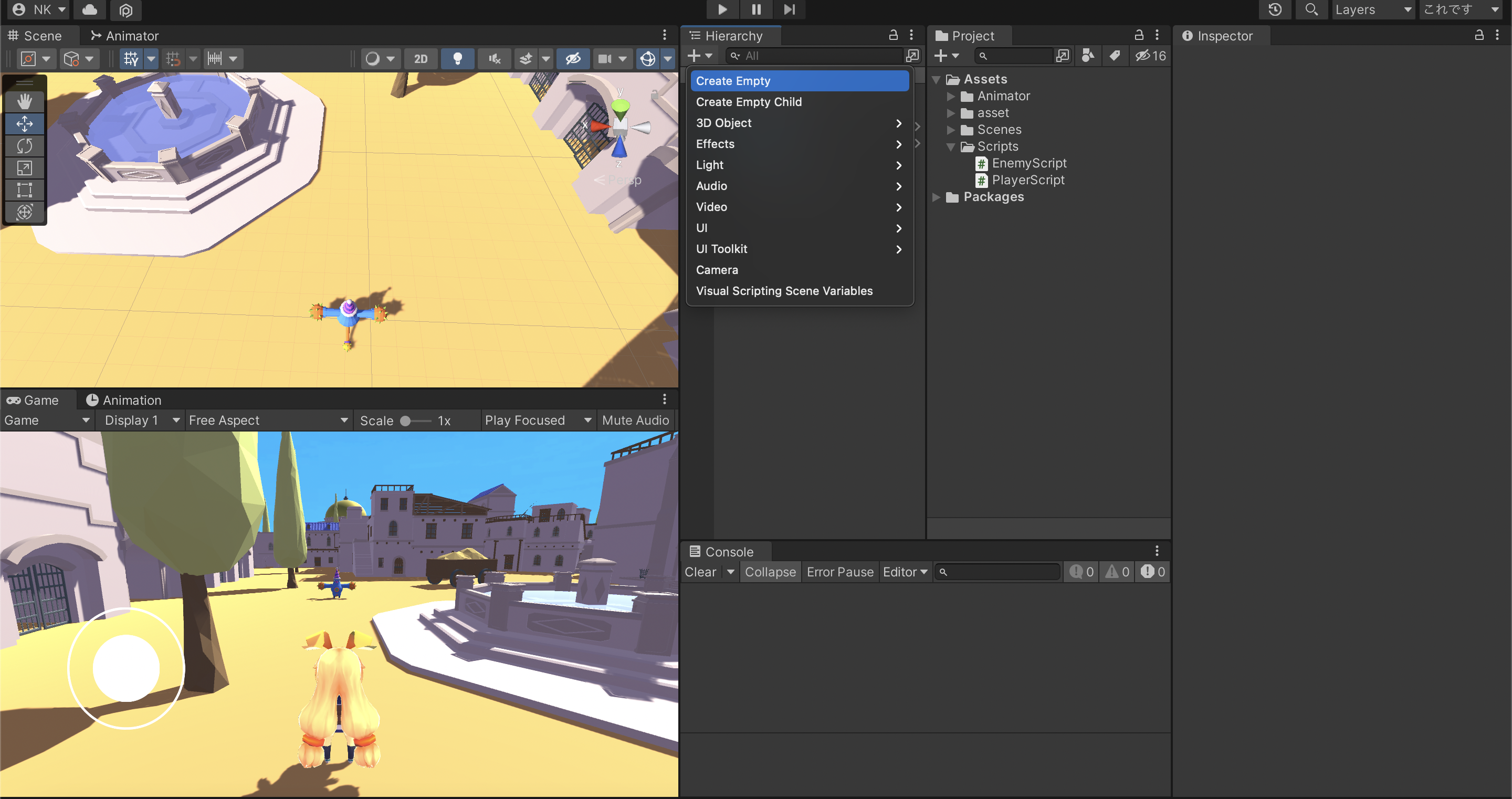This screenshot has height=799, width=1512.
Task: Select the Rect transform tool
Action: tap(24, 190)
